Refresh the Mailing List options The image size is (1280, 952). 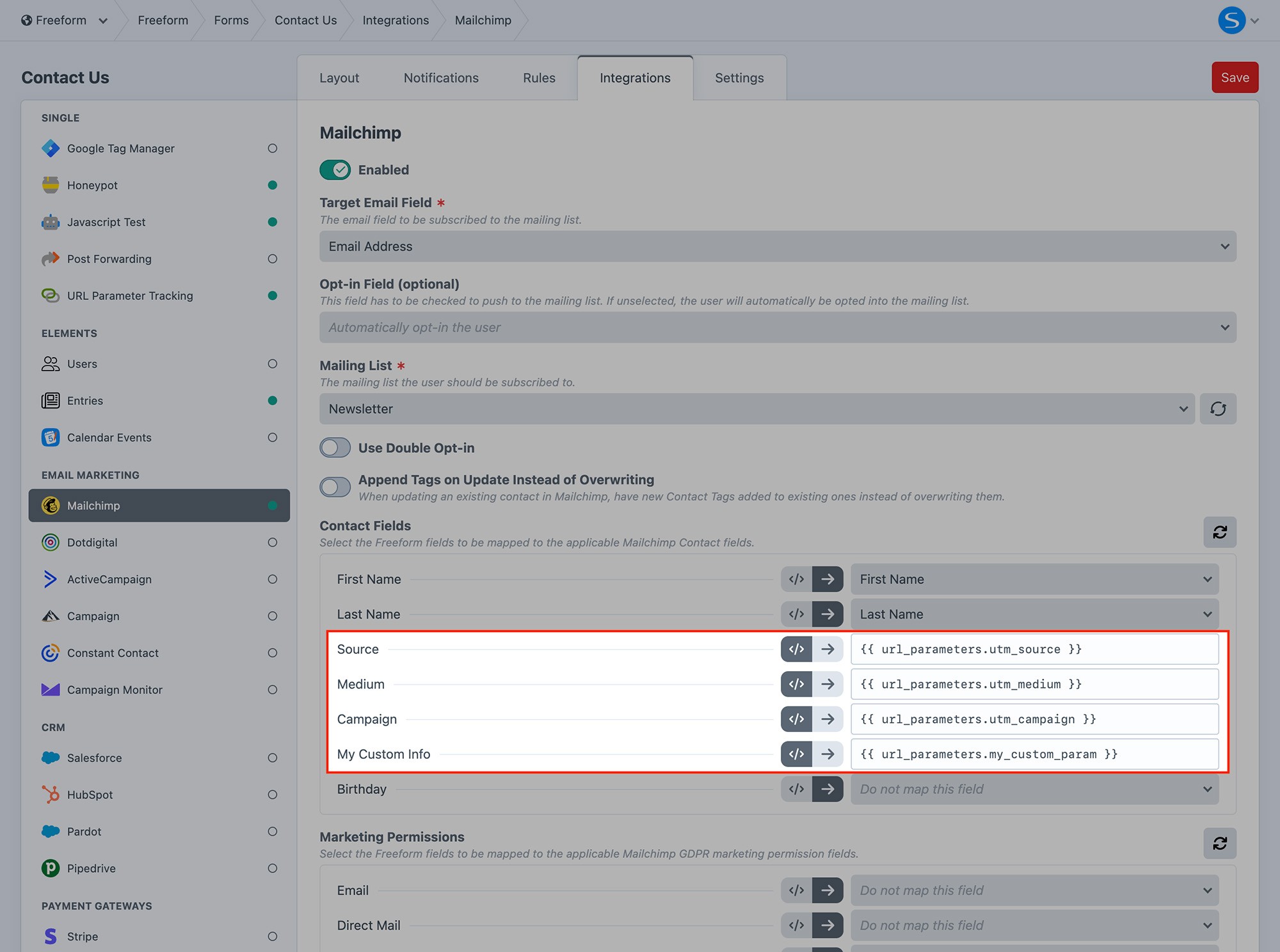point(1218,409)
